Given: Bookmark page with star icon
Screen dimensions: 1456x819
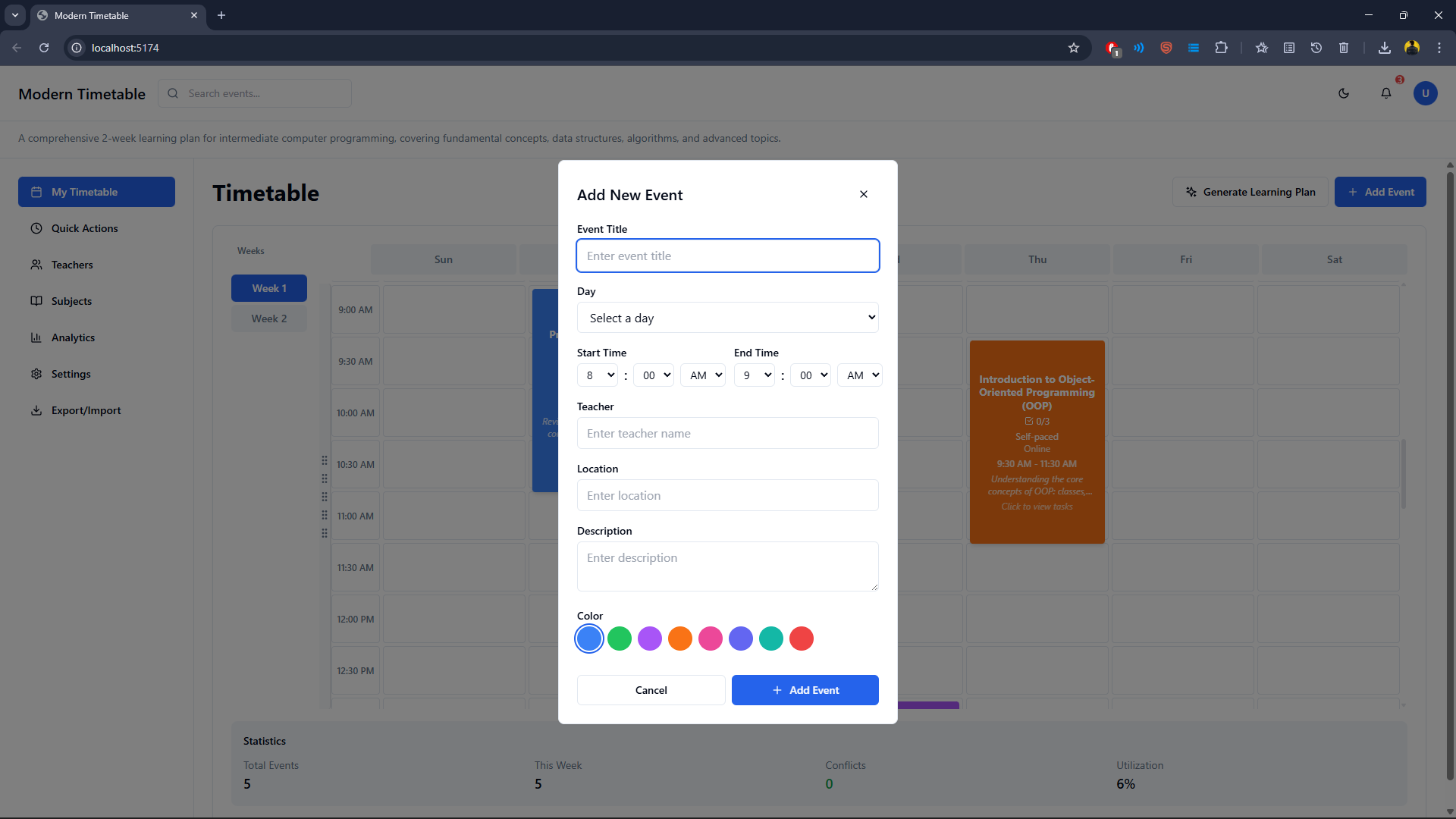Looking at the screenshot, I should (x=1073, y=48).
